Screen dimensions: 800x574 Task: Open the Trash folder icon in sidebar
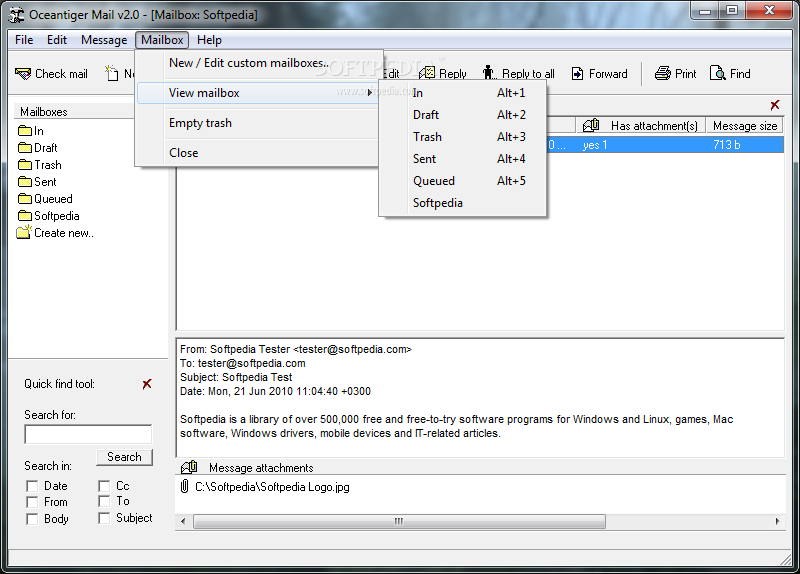coord(25,164)
